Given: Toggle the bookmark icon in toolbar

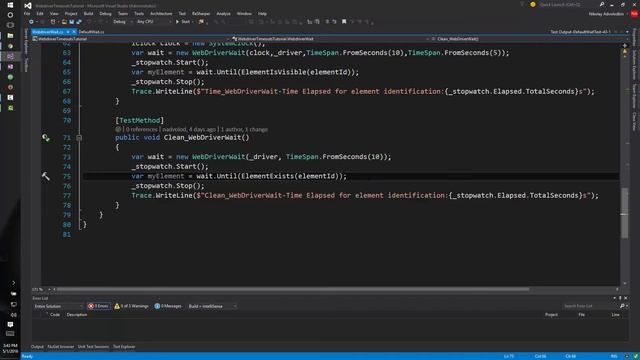Looking at the screenshot, I should pos(344,22).
